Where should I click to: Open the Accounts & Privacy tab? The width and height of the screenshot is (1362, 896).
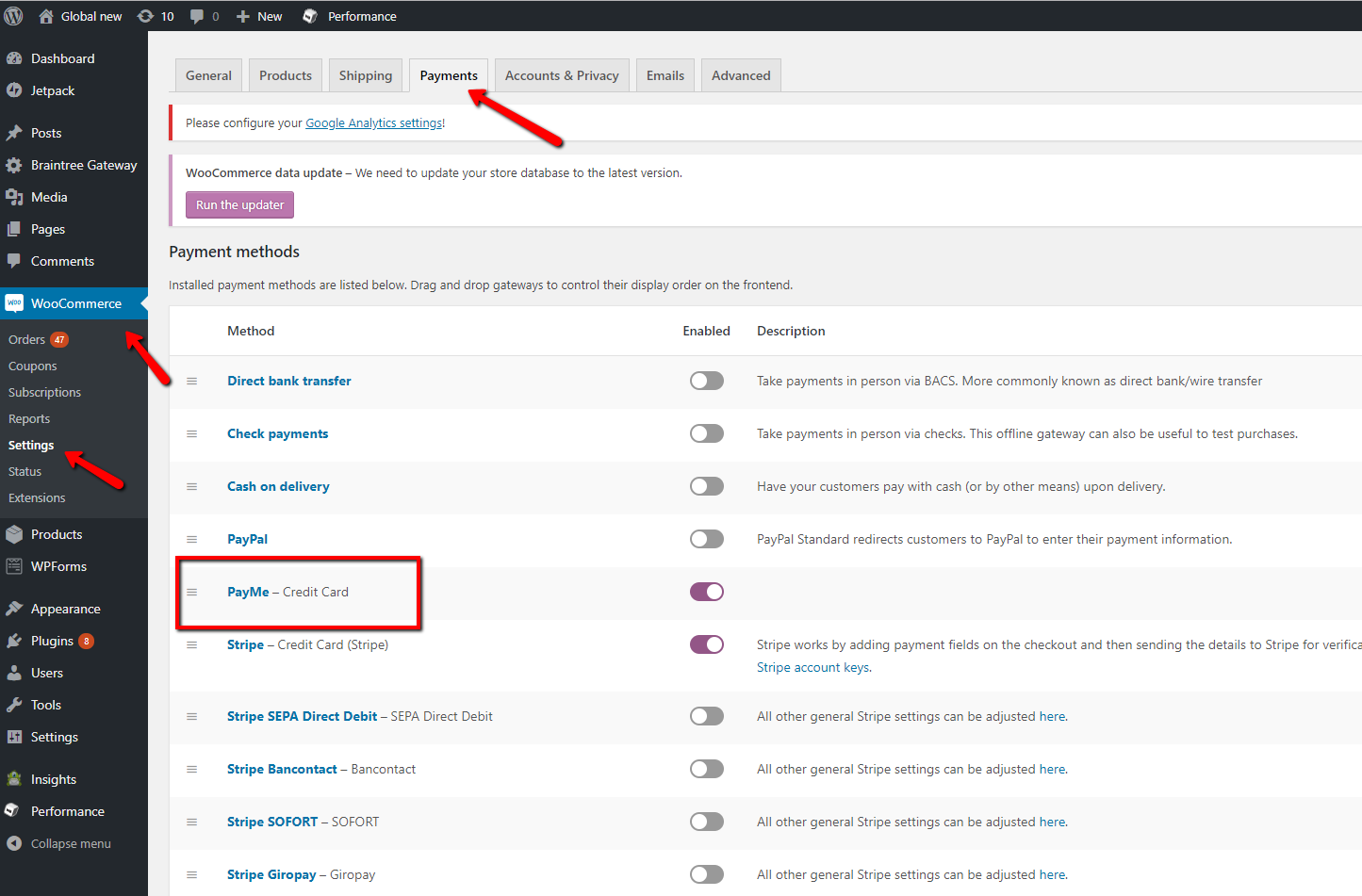pyautogui.click(x=562, y=75)
